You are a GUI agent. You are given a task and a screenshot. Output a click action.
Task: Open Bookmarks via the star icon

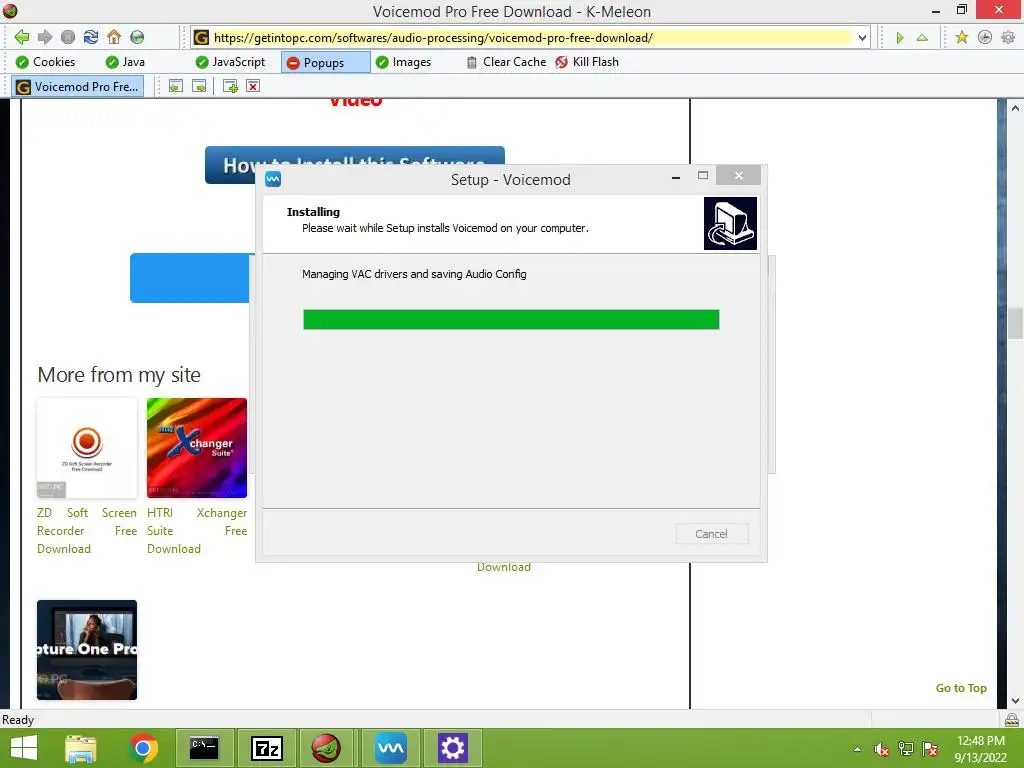[961, 37]
